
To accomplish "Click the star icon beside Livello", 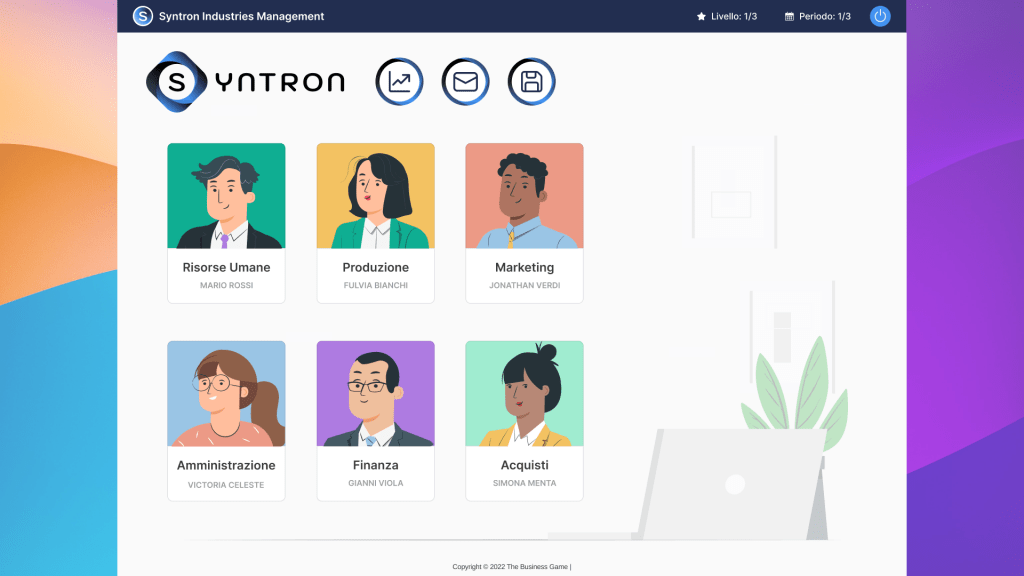I will [x=701, y=16].
